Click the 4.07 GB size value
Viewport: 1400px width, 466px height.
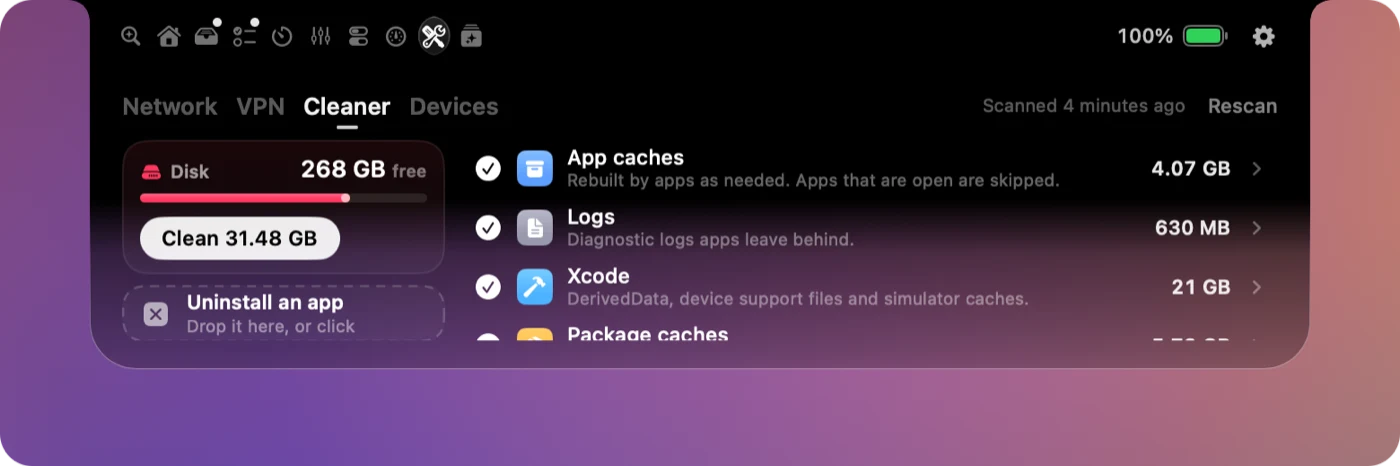pyautogui.click(x=1191, y=168)
